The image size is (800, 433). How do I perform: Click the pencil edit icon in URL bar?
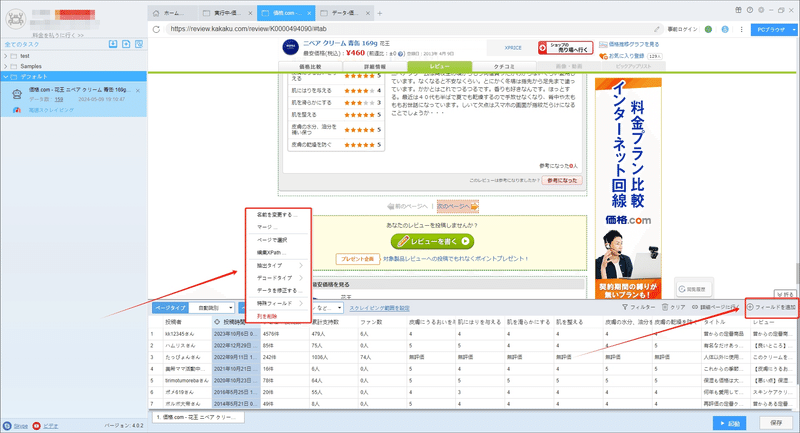tap(657, 29)
